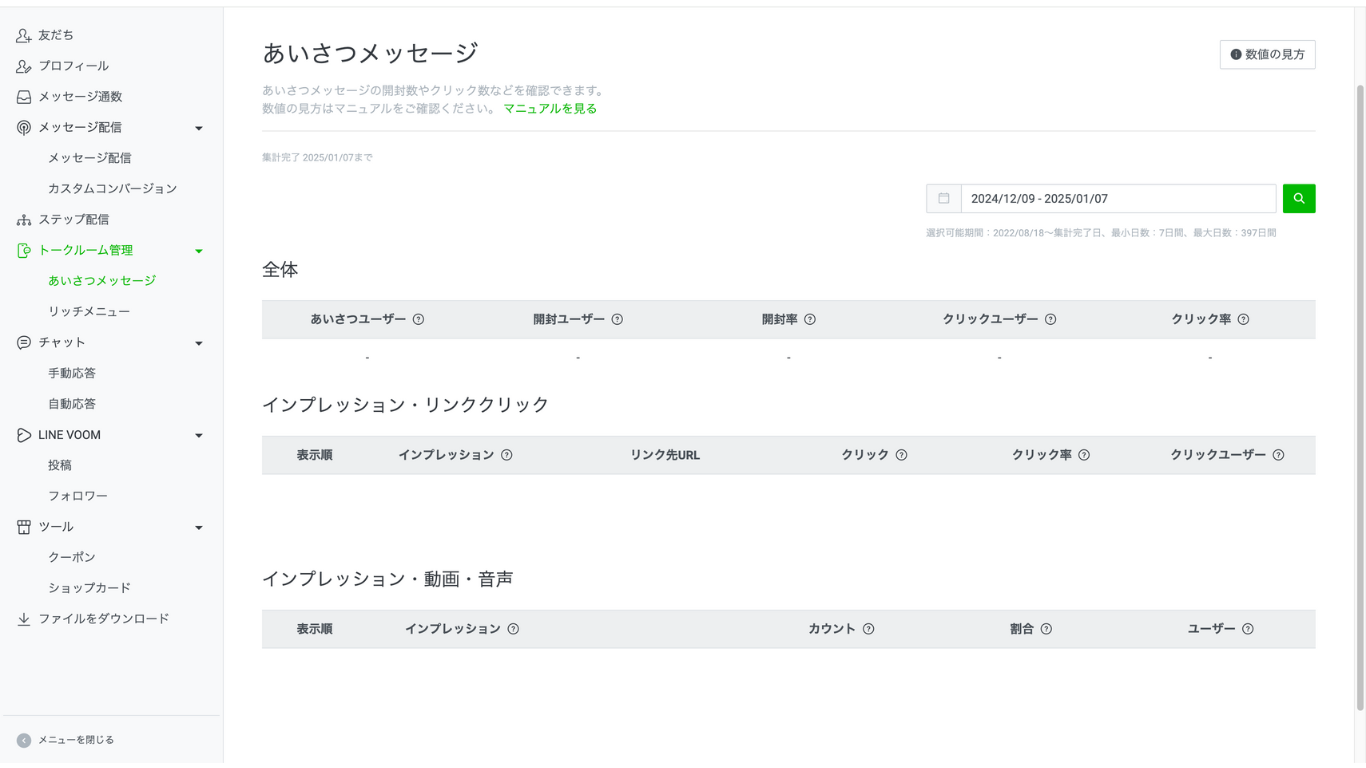Collapse the チャット section arrow

[x=199, y=343]
